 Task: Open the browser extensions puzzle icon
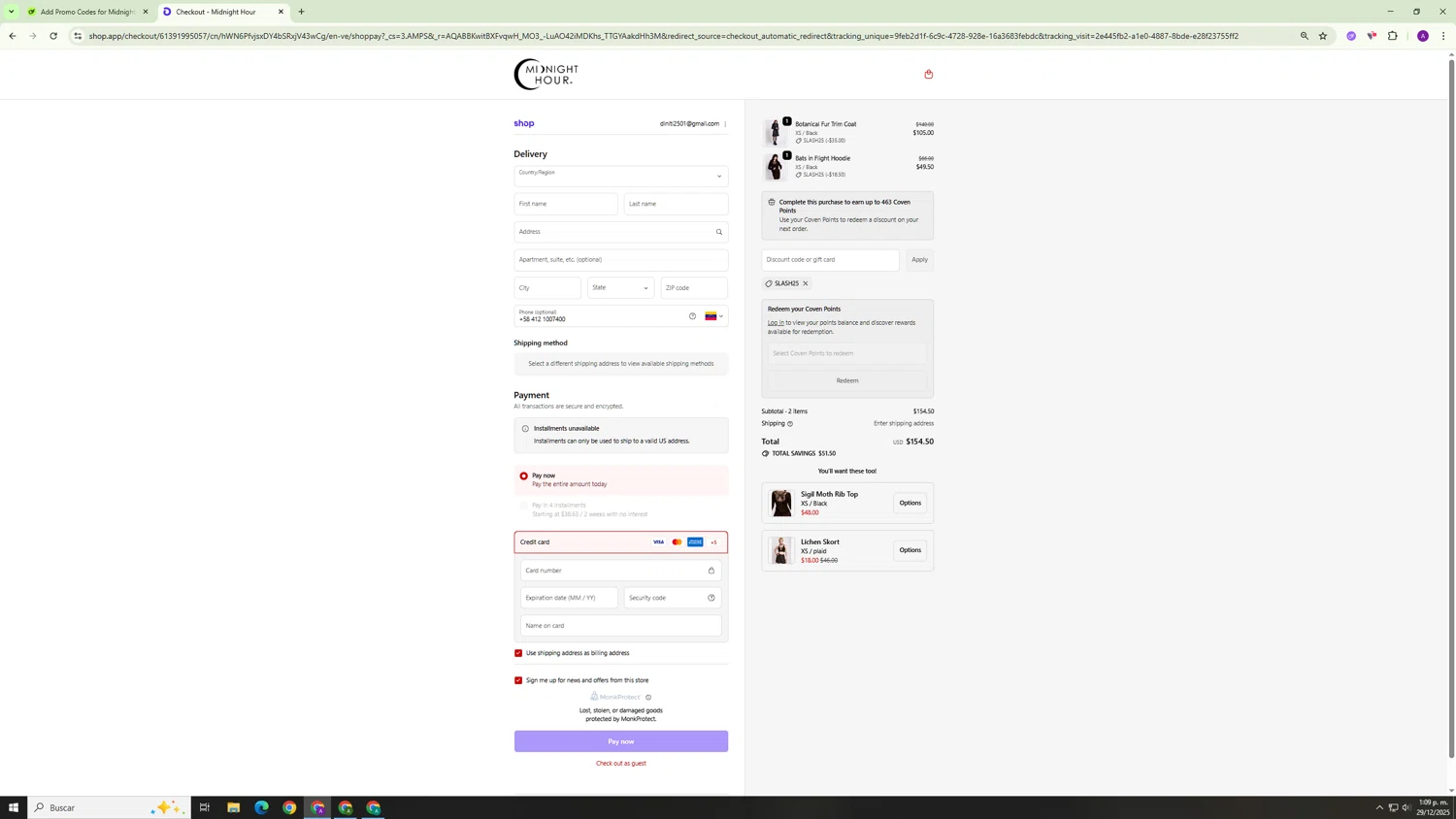[1393, 36]
